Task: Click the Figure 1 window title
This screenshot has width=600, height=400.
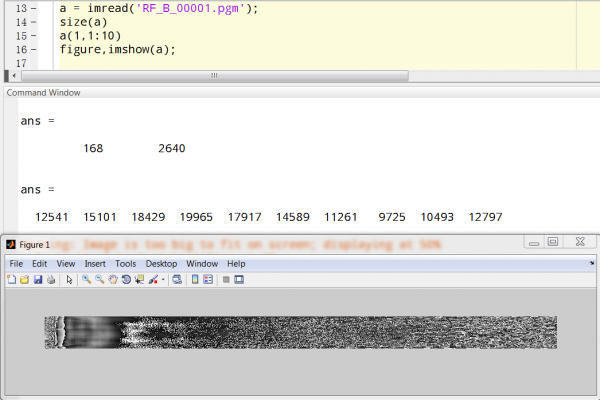Action: click(34, 245)
